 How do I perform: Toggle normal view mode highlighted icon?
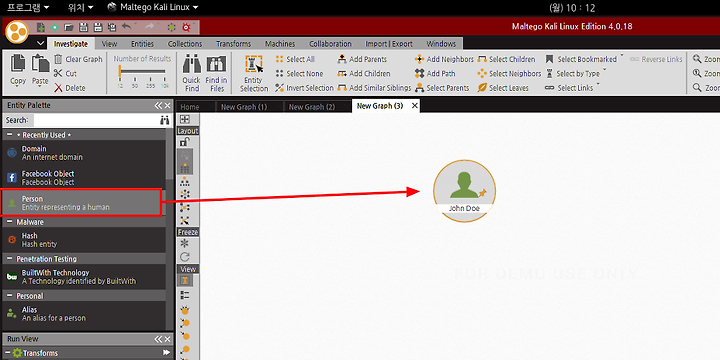coord(185,281)
